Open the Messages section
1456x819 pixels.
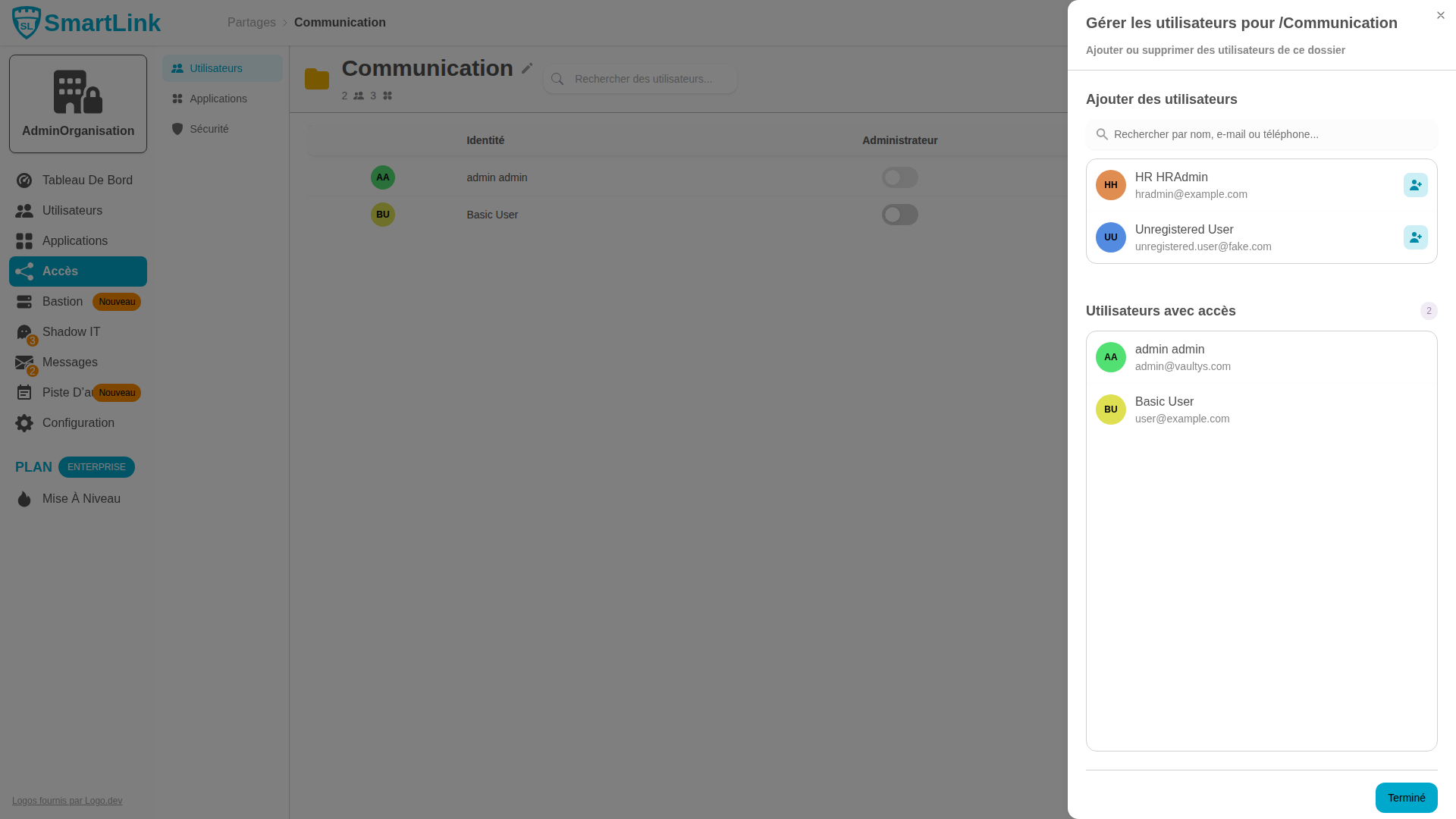69,362
